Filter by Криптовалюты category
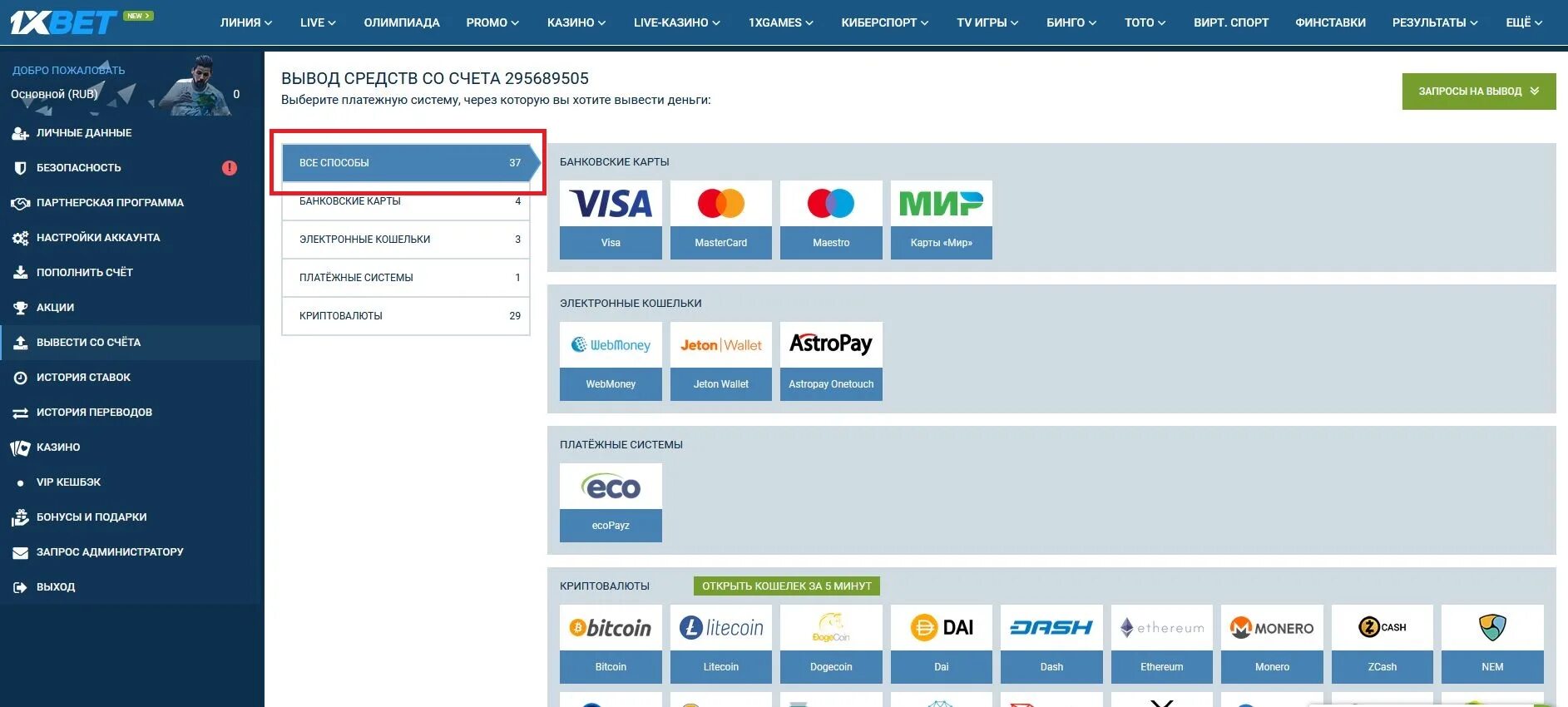 click(406, 316)
